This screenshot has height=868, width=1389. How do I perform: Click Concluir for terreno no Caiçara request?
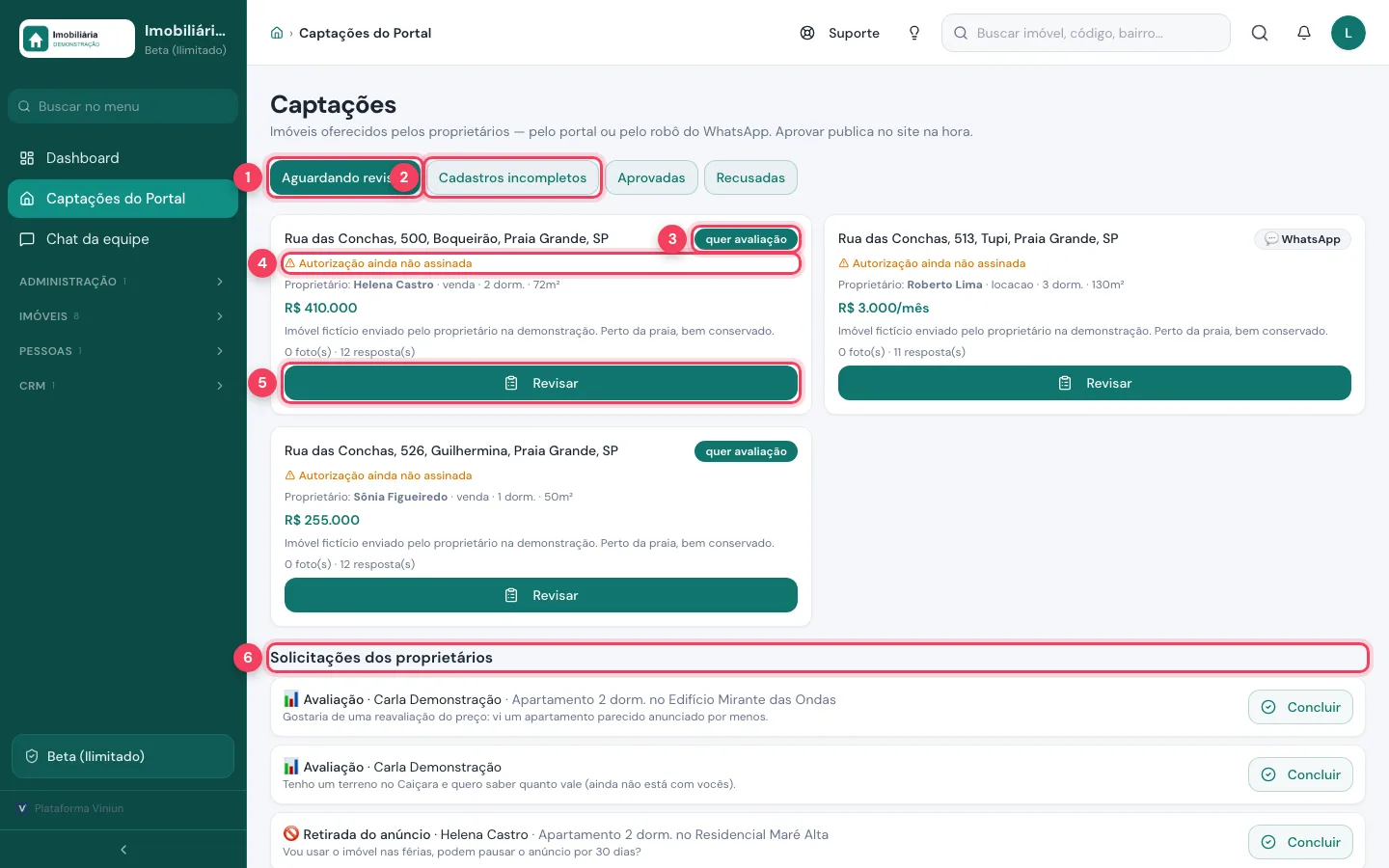point(1300,774)
